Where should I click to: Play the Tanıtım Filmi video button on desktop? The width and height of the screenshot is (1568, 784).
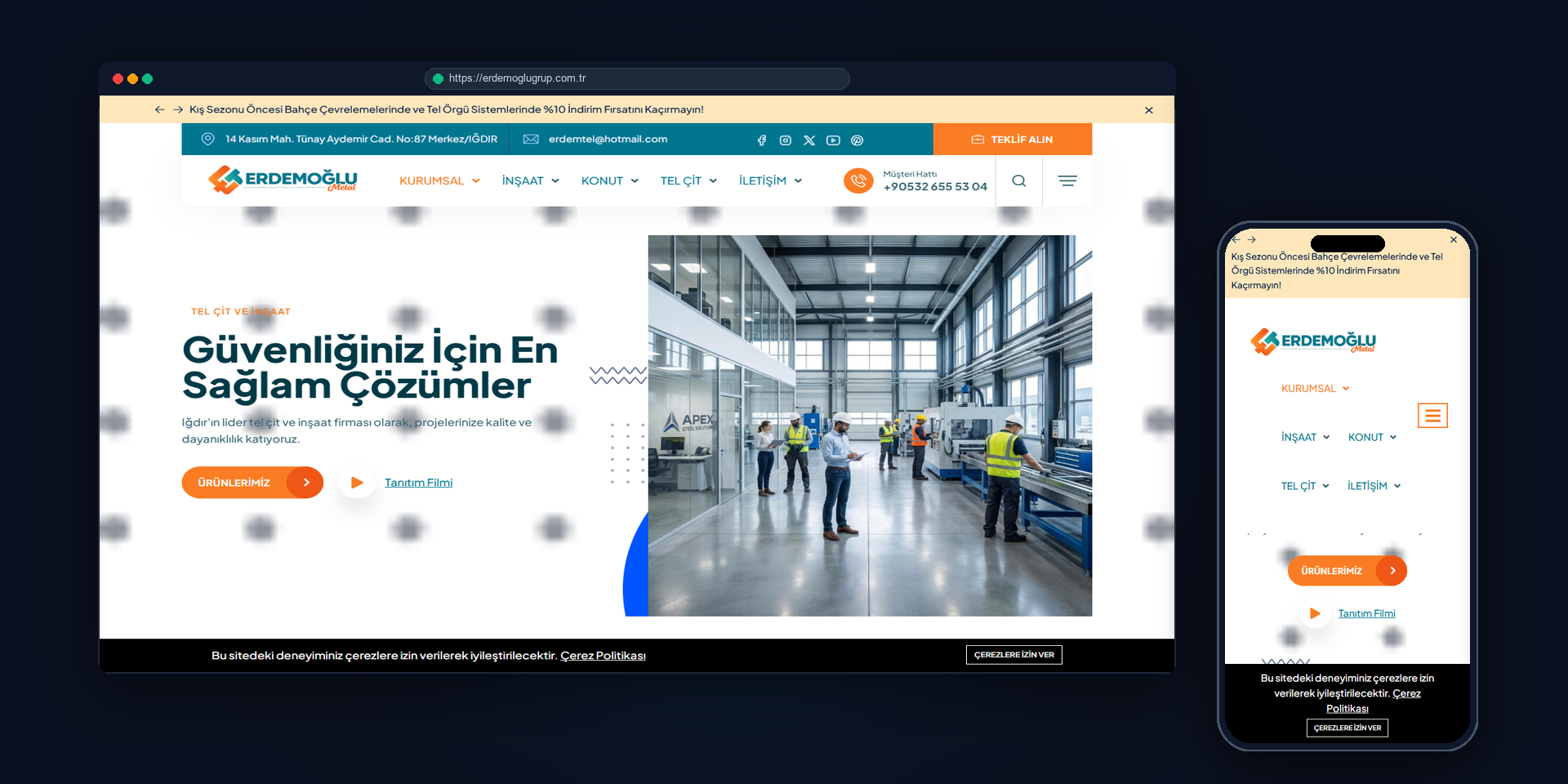(x=357, y=483)
